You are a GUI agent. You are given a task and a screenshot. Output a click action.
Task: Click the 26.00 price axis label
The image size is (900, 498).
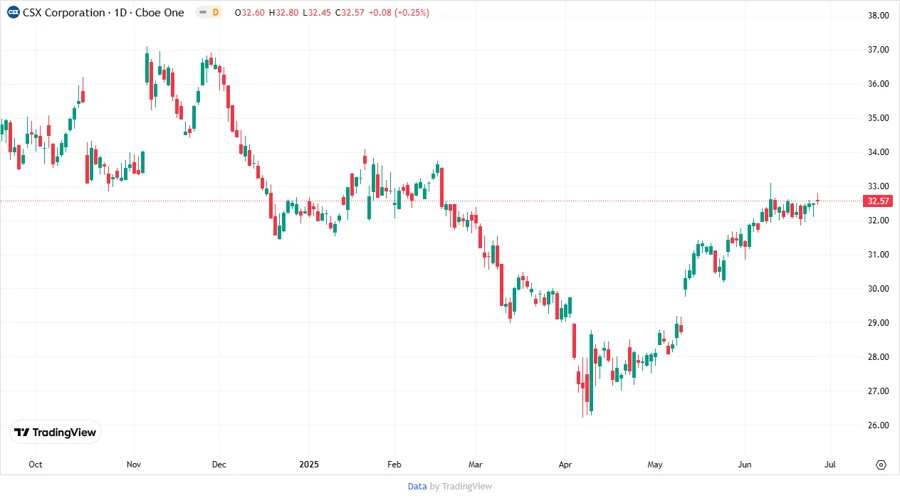coord(878,425)
